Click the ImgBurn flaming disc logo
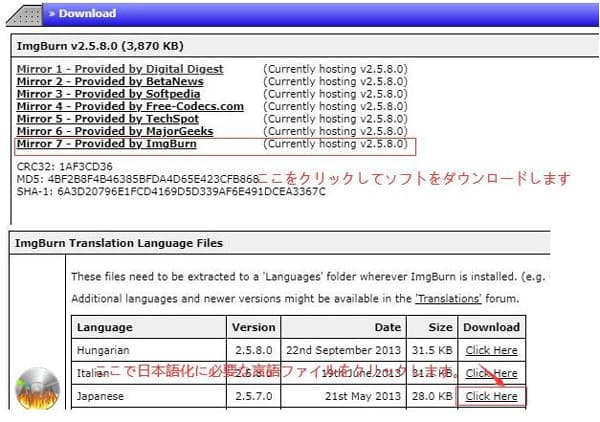Viewport: 600px width, 422px height. (37, 388)
